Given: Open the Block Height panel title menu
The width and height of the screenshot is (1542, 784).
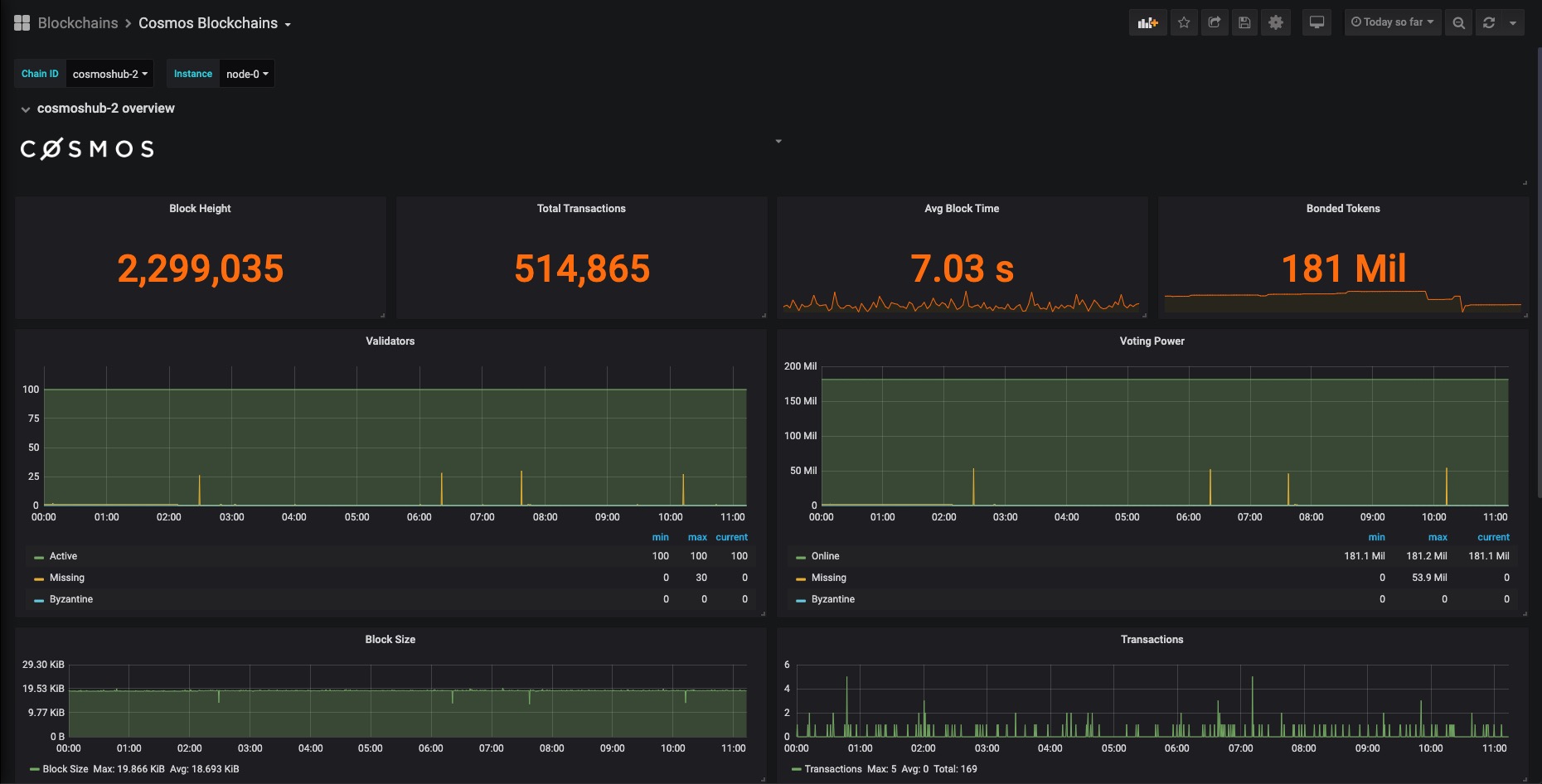Looking at the screenshot, I should pos(200,208).
